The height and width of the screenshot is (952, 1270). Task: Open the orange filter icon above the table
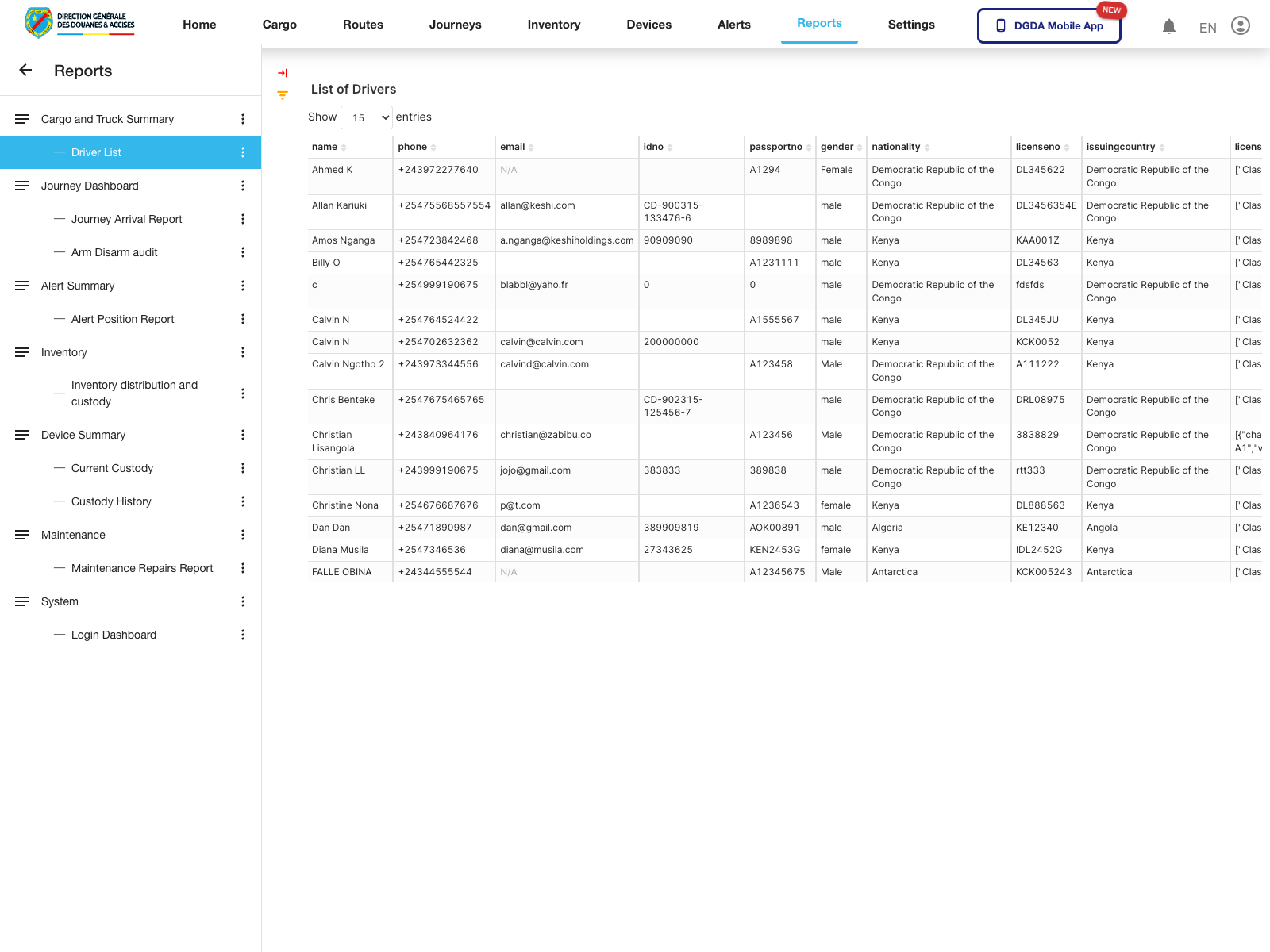click(x=282, y=95)
